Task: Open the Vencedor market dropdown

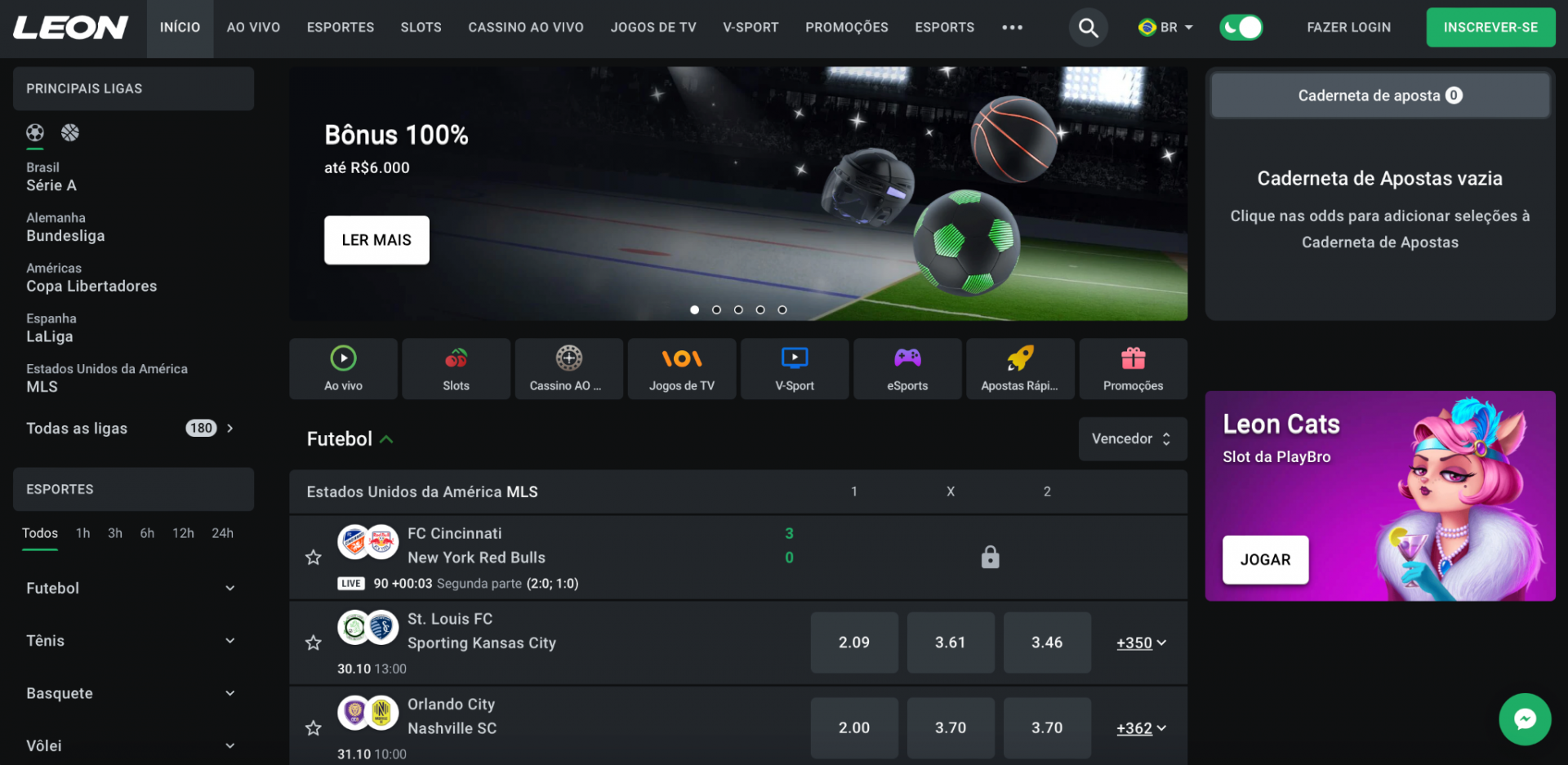Action: point(1132,439)
